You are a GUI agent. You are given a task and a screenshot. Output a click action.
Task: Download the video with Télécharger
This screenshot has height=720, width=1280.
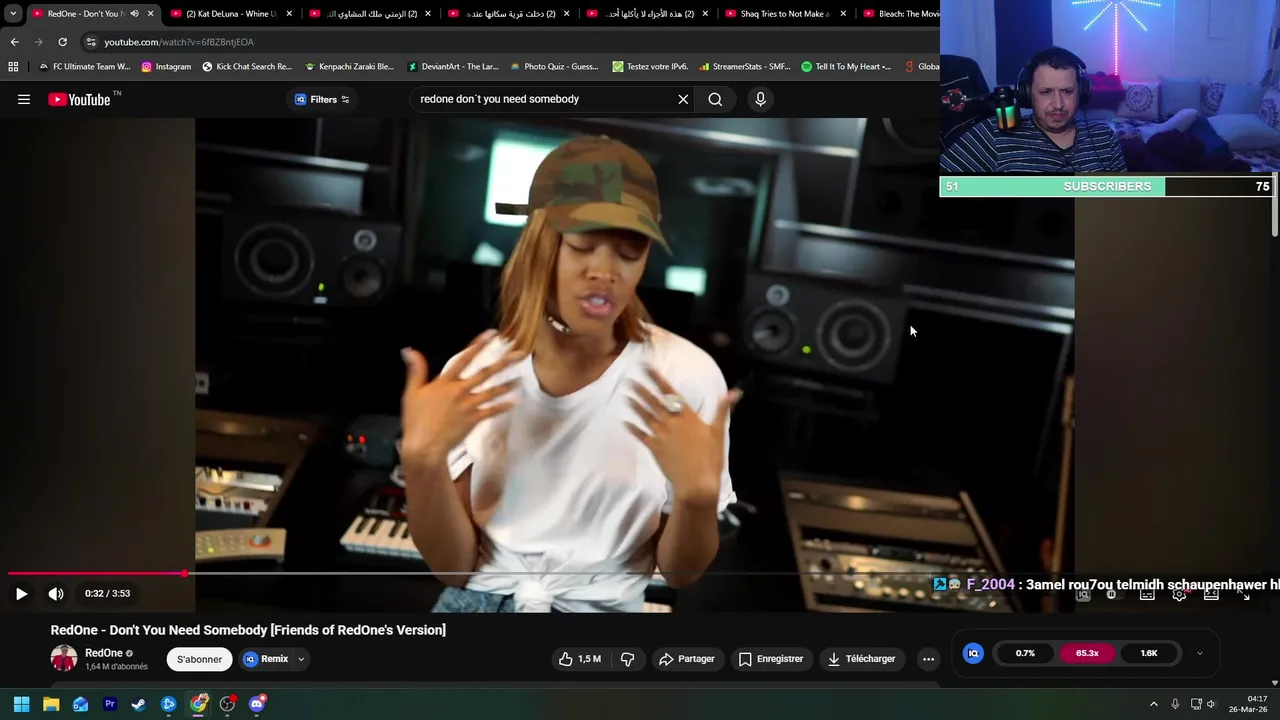(861, 659)
